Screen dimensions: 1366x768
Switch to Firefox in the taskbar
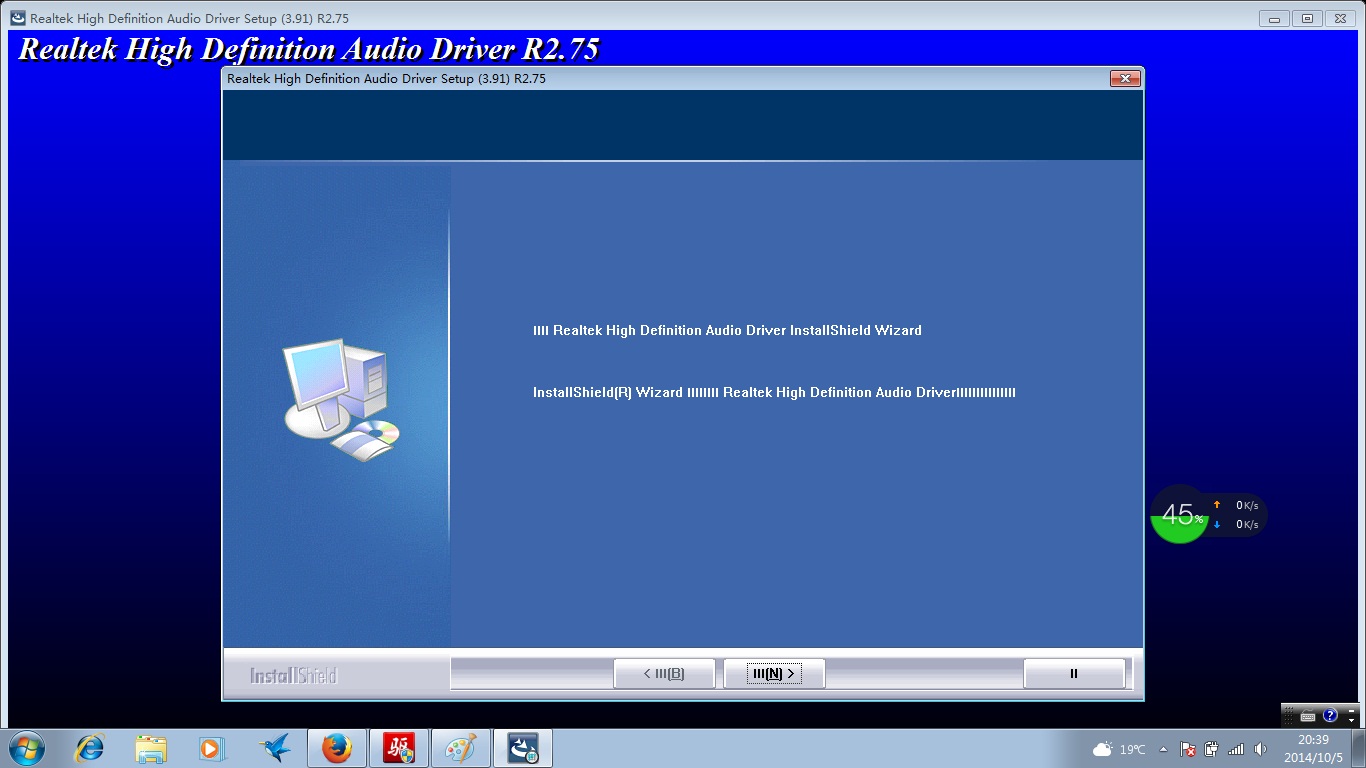(336, 748)
